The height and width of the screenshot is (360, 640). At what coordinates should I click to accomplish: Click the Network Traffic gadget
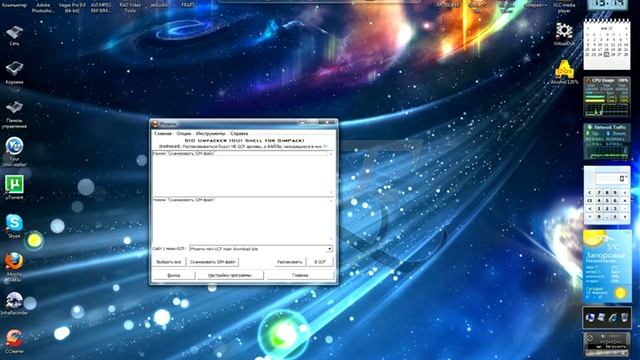[607, 142]
